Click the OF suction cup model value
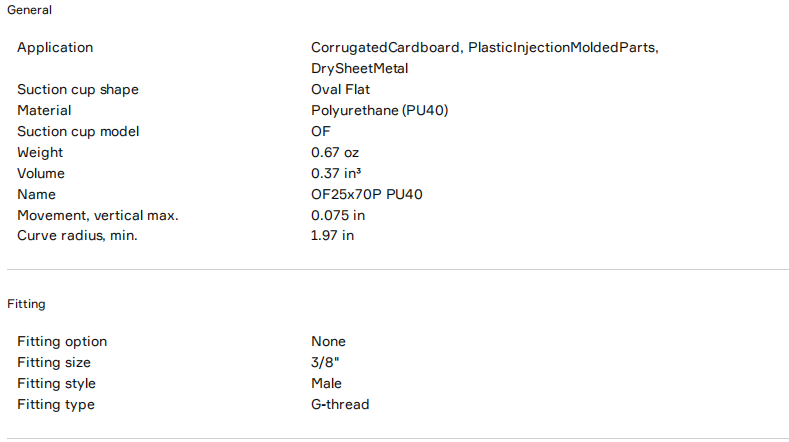Image resolution: width=789 pixels, height=442 pixels. pyautogui.click(x=321, y=132)
